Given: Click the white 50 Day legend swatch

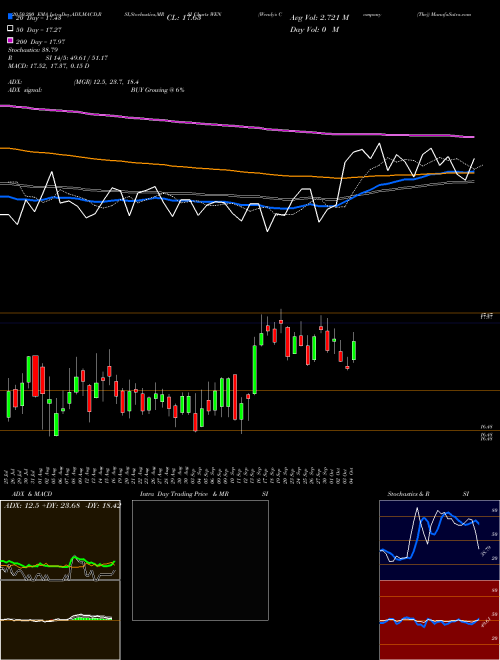Looking at the screenshot, I should click(10, 29).
